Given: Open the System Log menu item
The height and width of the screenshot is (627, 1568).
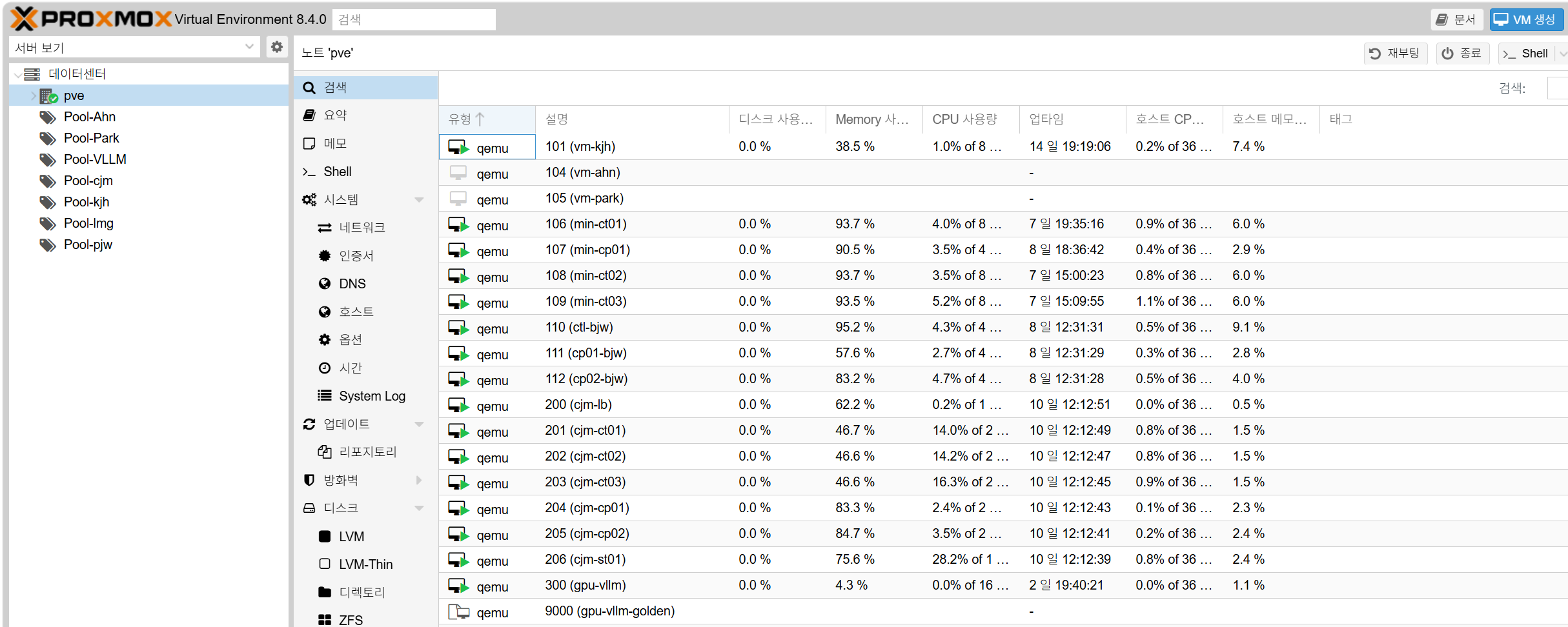Looking at the screenshot, I should coord(366,396).
